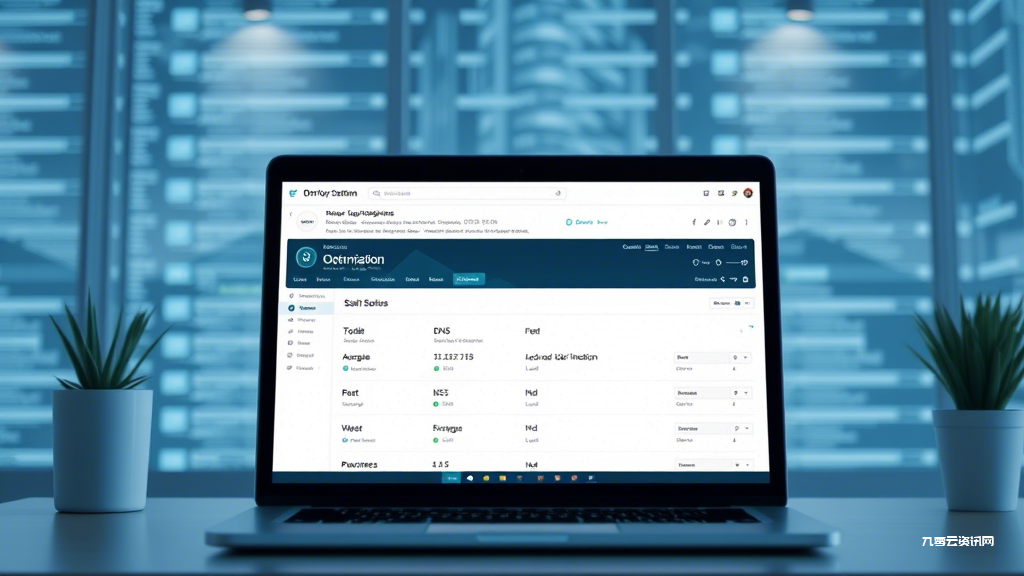1024x576 pixels.
Task: Open the round profile badge beside the page title
Action: pyautogui.click(x=307, y=222)
